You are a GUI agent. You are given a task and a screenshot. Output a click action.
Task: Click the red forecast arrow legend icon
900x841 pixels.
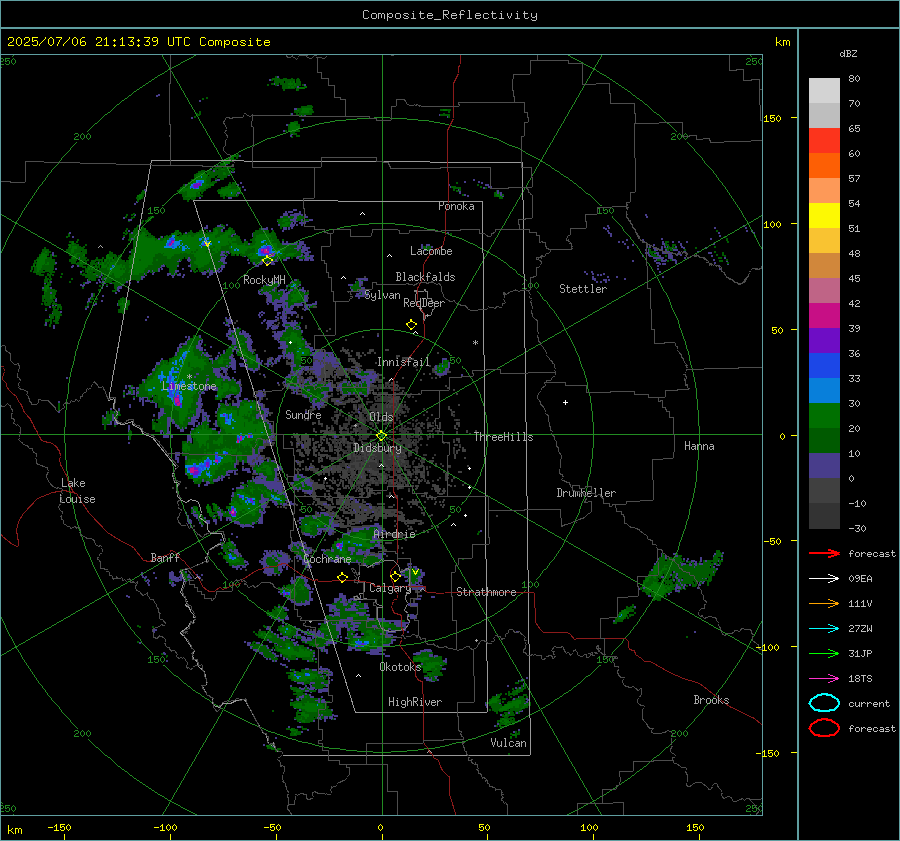[x=824, y=553]
